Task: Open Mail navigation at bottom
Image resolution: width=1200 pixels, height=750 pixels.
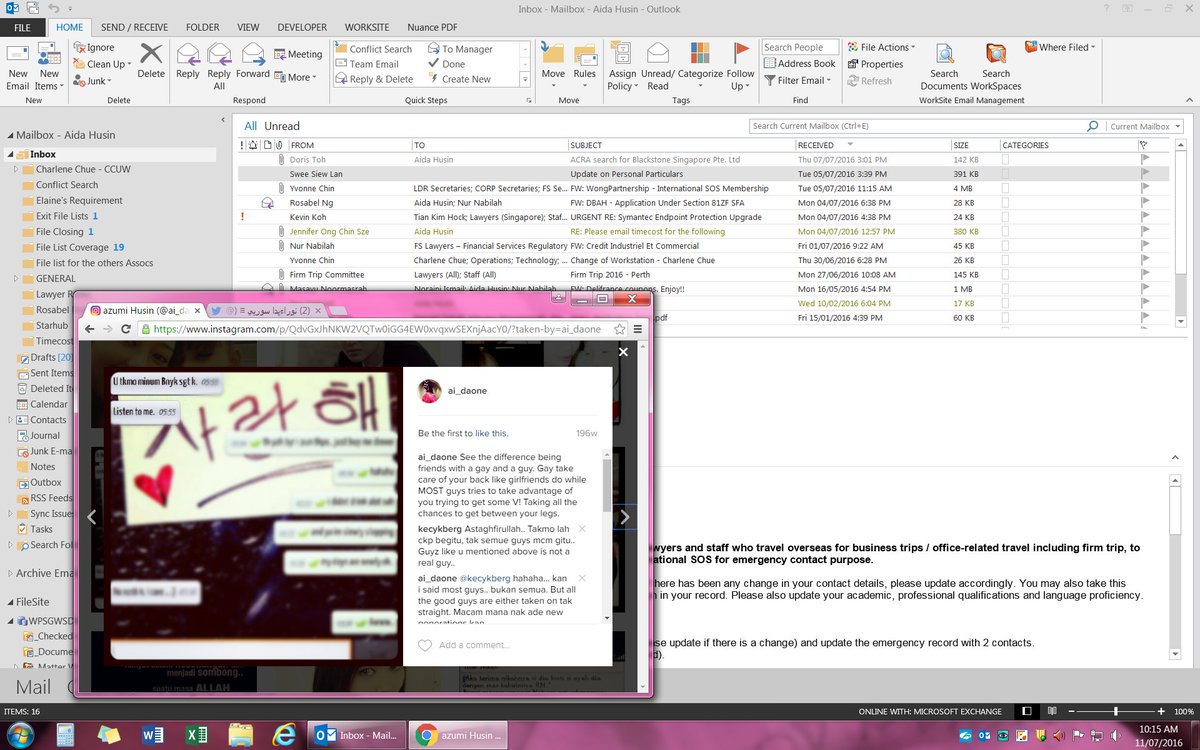Action: coord(33,687)
